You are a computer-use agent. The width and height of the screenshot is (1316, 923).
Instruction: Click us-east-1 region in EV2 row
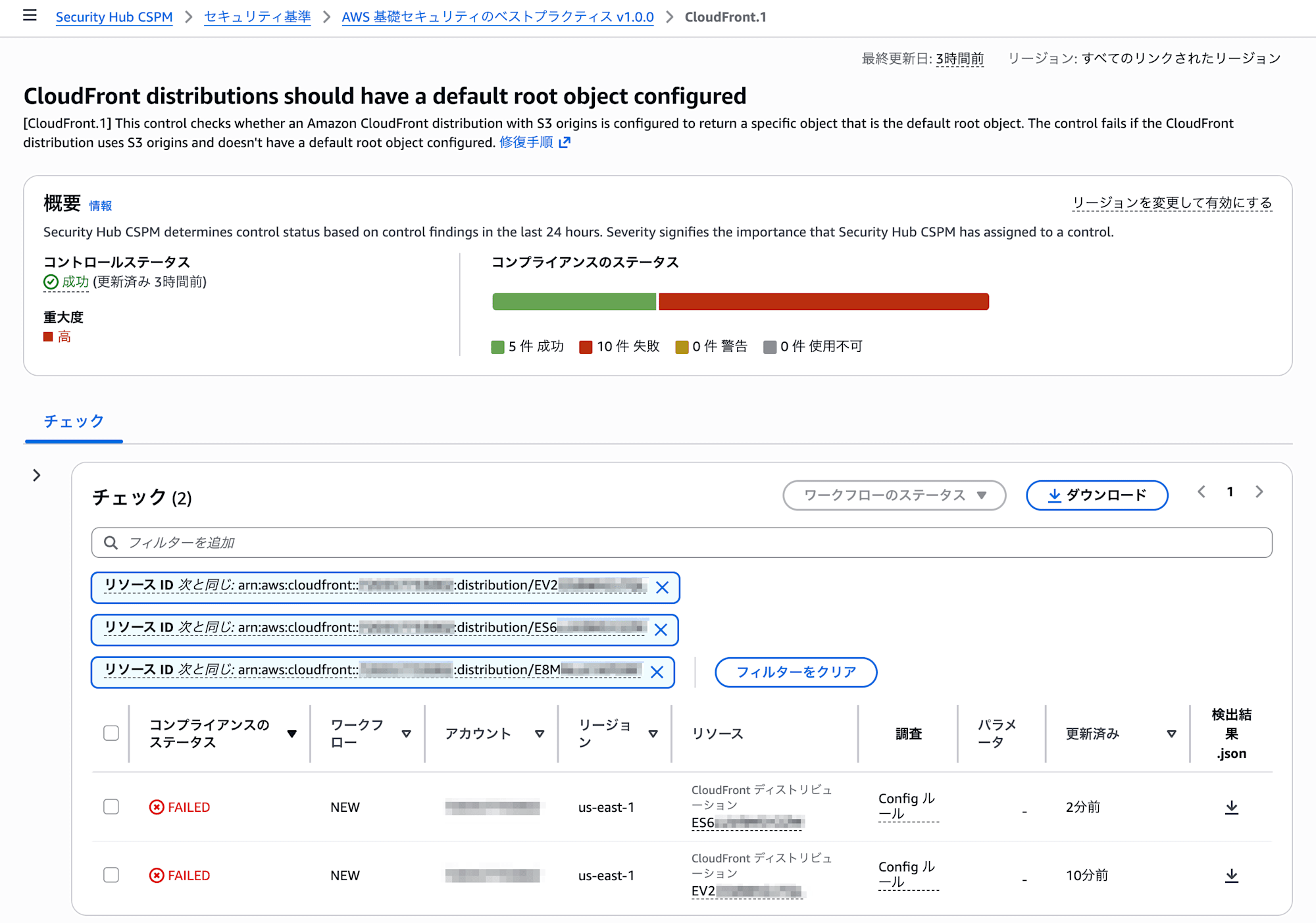click(606, 876)
